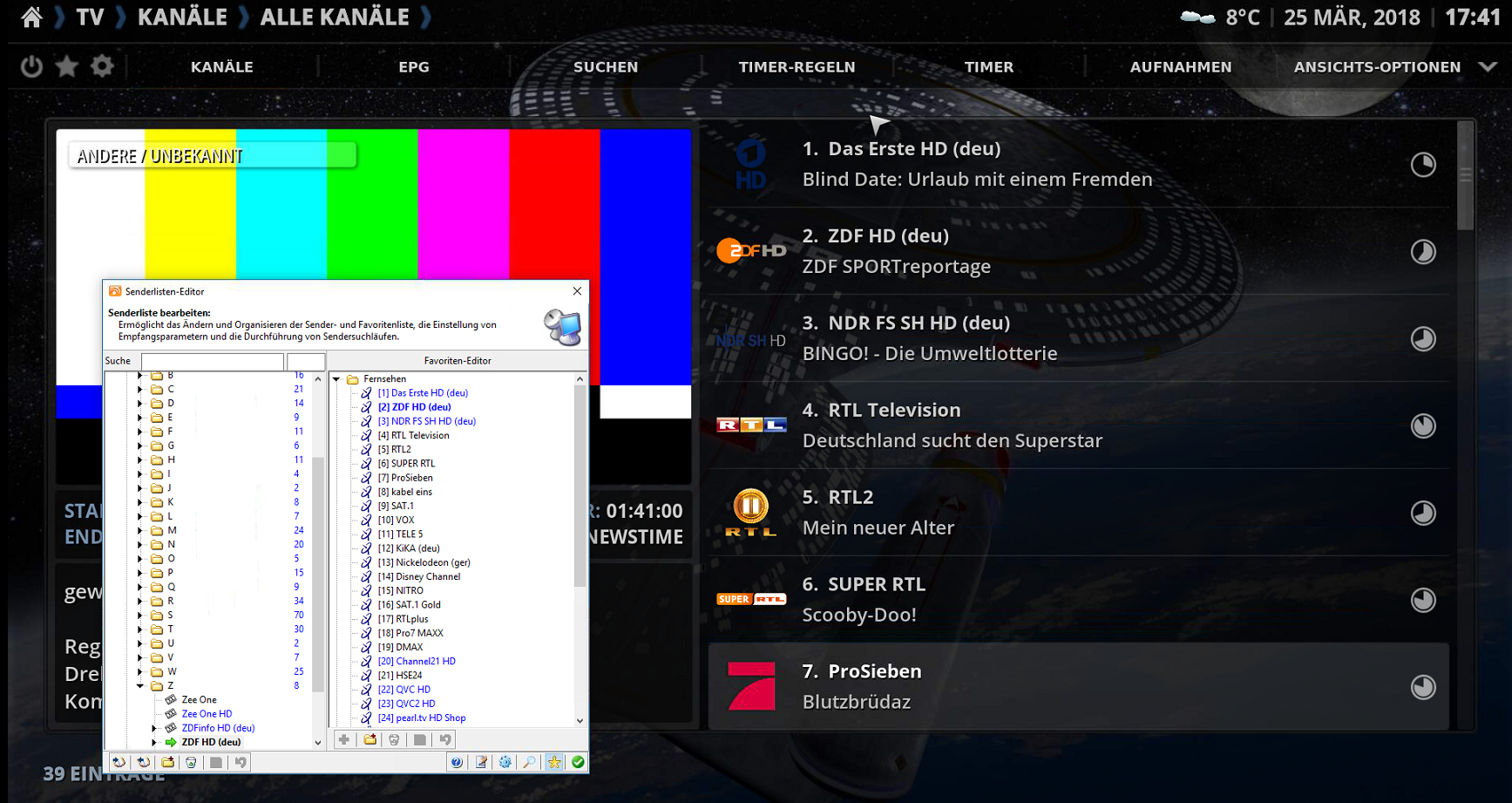
Task: Close the Senderlisten-Editor window
Action: pyautogui.click(x=577, y=291)
